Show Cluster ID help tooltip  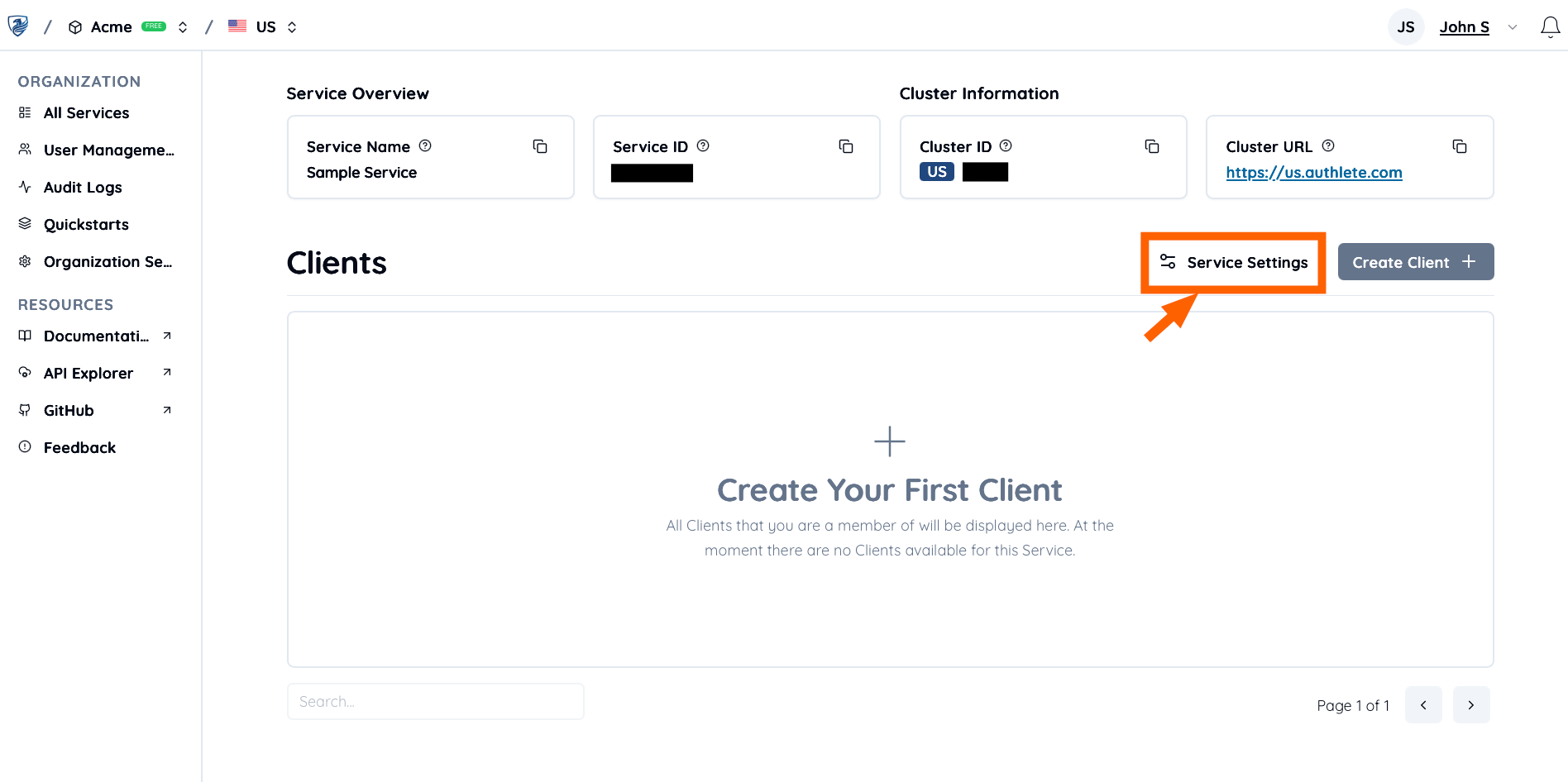click(x=1006, y=145)
